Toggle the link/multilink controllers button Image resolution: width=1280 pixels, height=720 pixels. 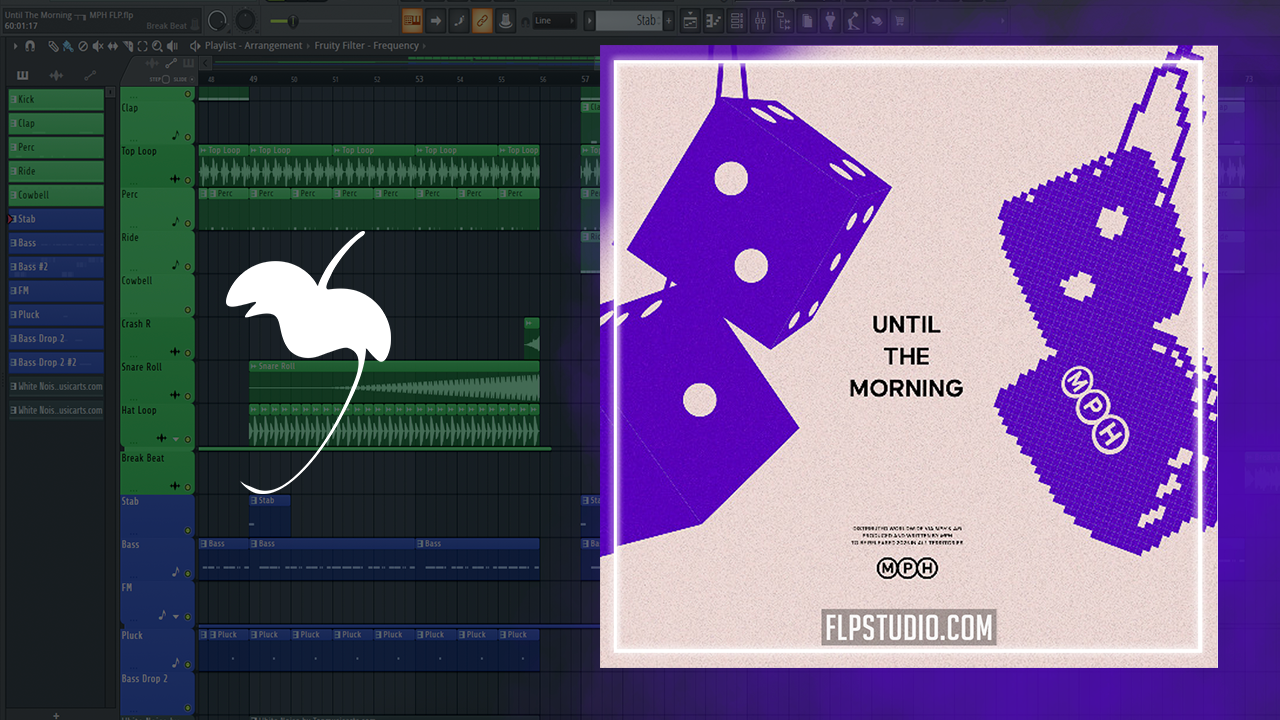[x=482, y=20]
